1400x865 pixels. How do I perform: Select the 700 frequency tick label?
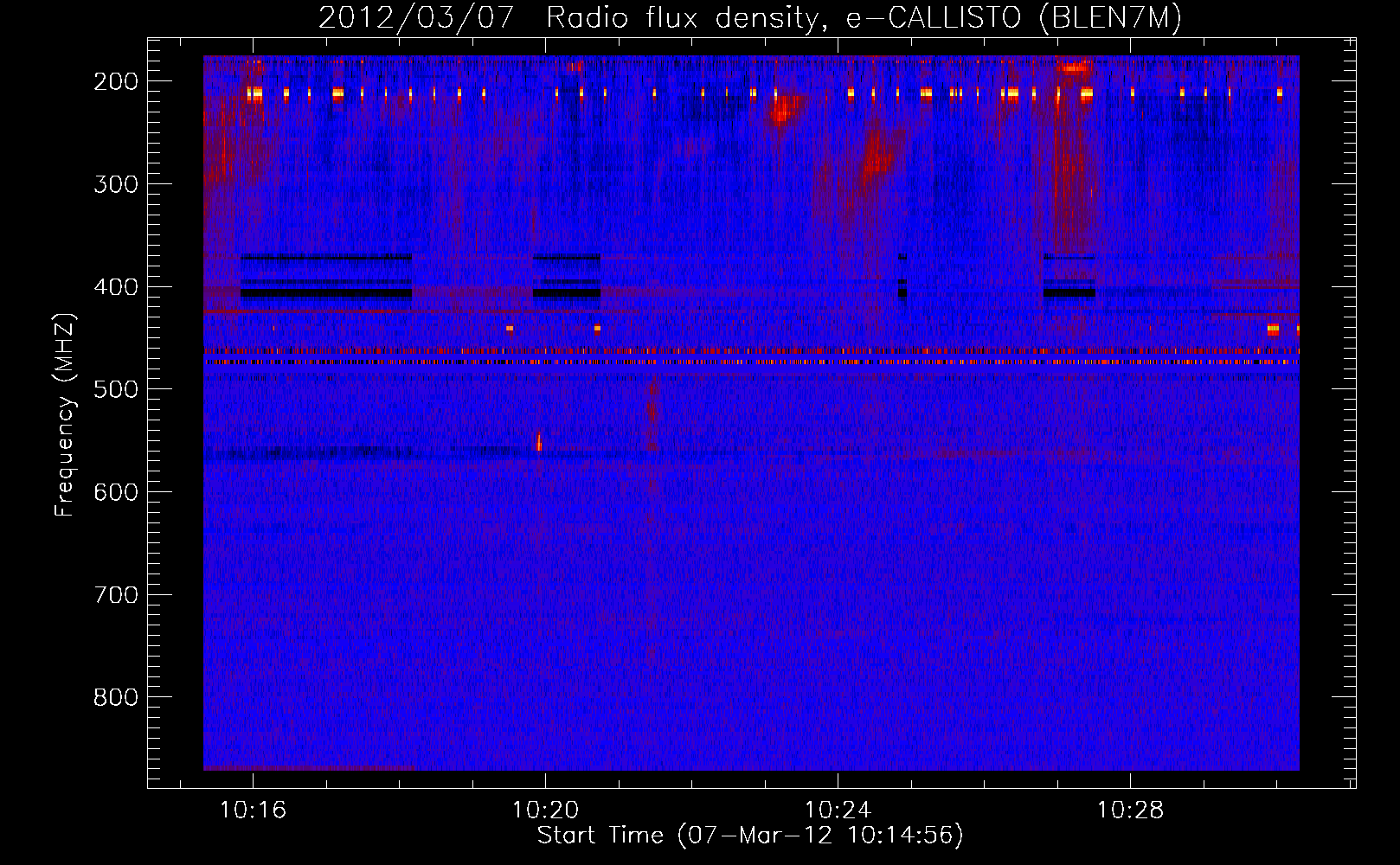[x=116, y=595]
